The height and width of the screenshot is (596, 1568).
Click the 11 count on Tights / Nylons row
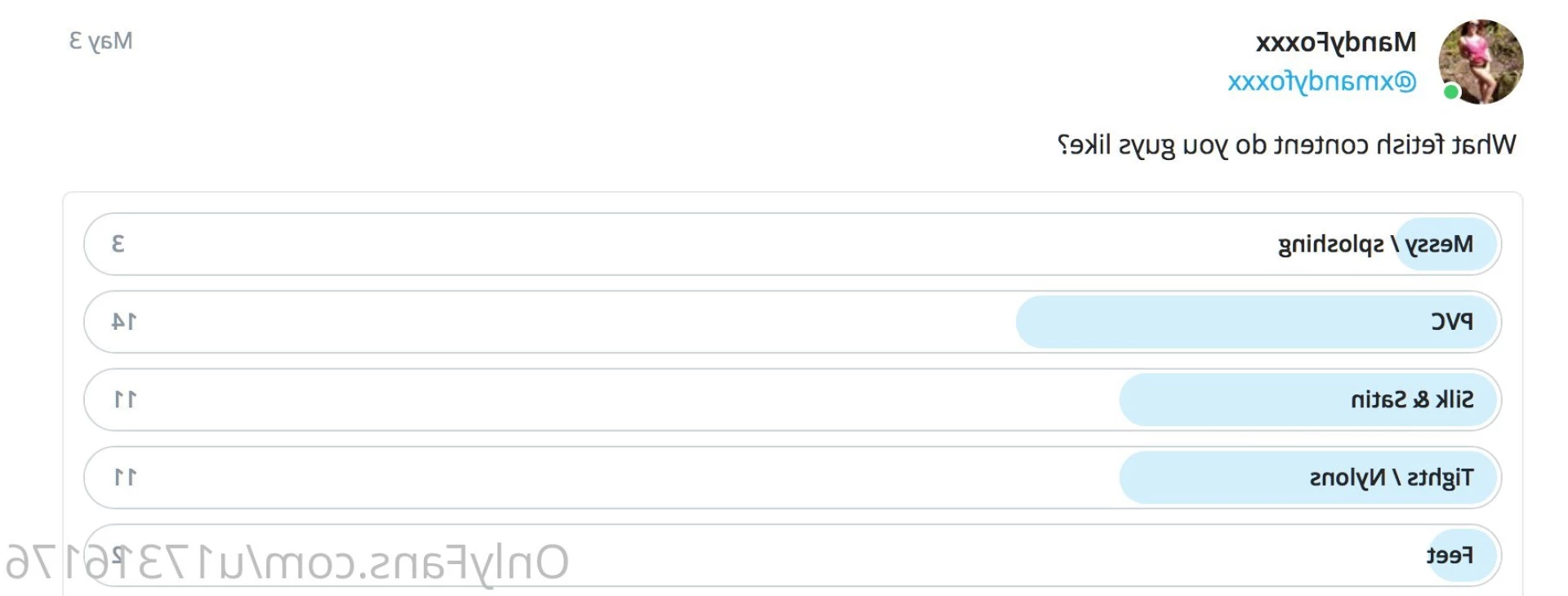coord(124,477)
